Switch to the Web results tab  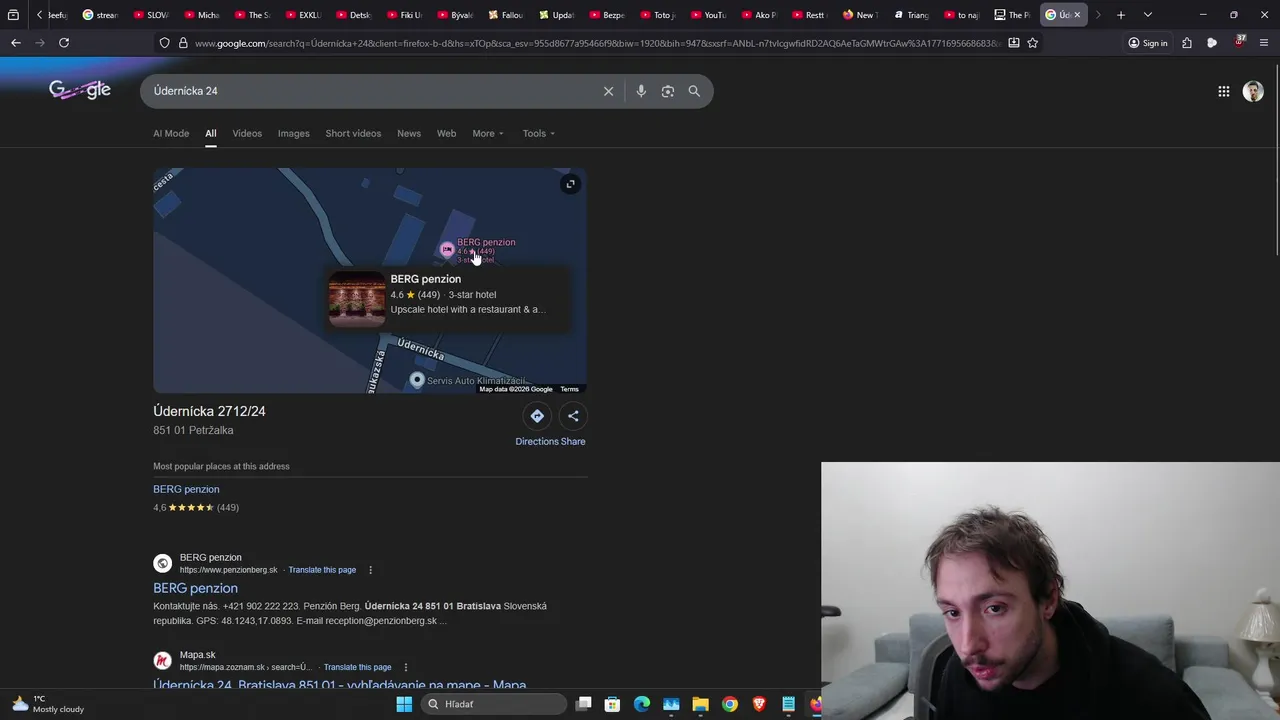pos(446,134)
